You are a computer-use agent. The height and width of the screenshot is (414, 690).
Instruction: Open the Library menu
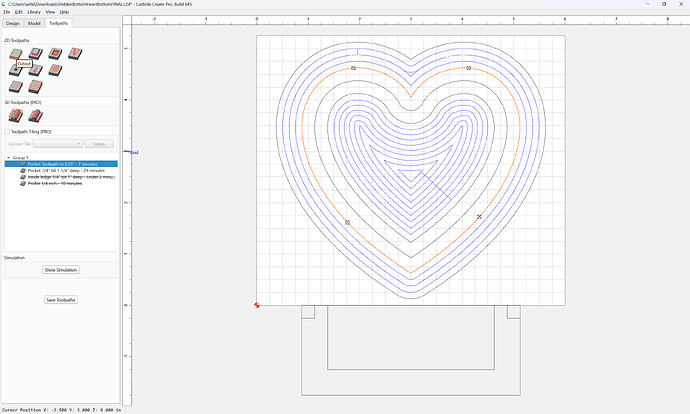pos(34,12)
